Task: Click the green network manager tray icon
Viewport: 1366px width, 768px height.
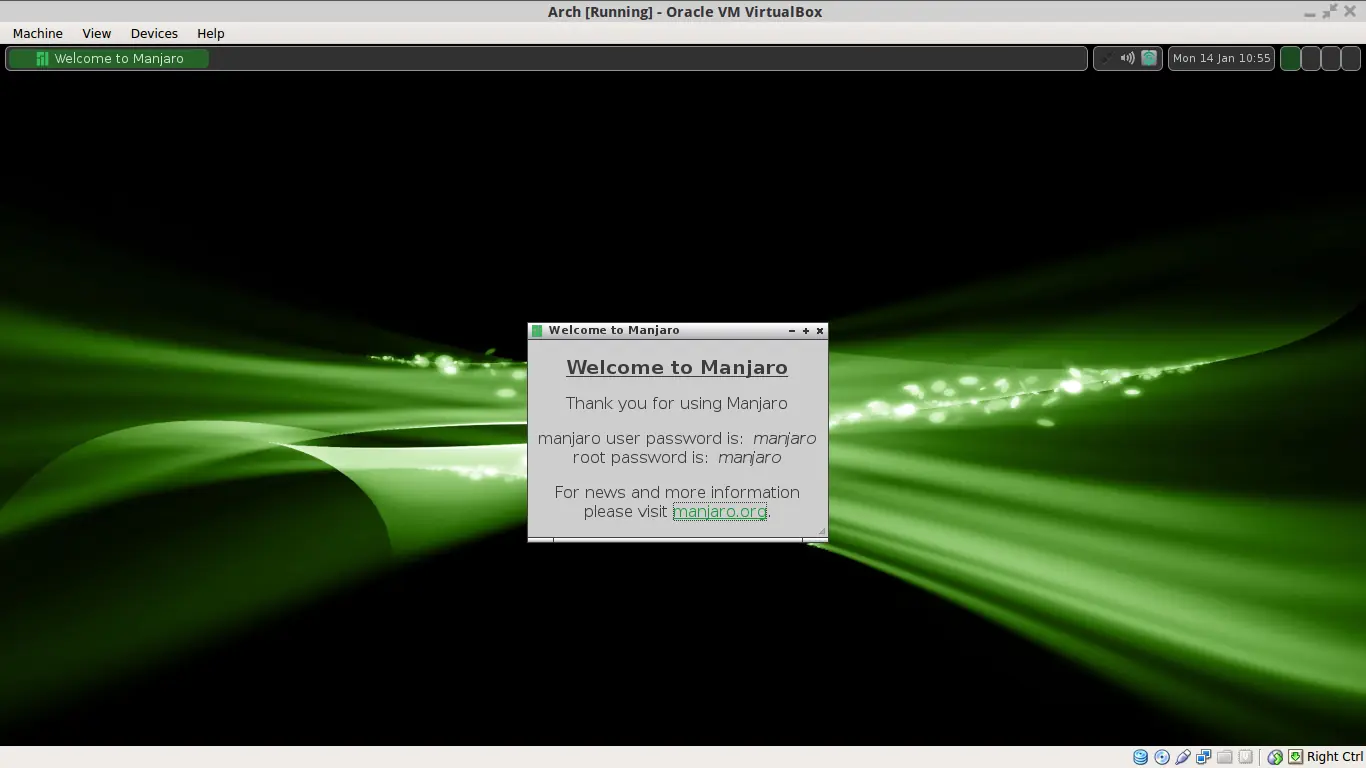Action: [x=1149, y=58]
